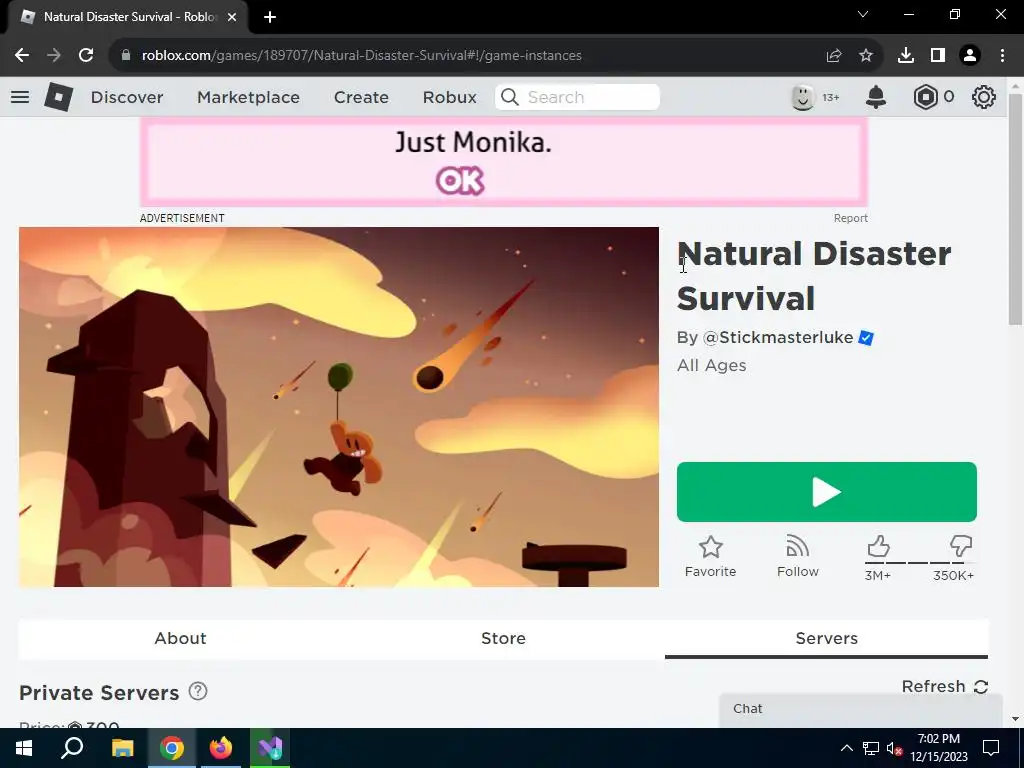Image resolution: width=1024 pixels, height=768 pixels.
Task: Open the notifications bell
Action: click(876, 97)
